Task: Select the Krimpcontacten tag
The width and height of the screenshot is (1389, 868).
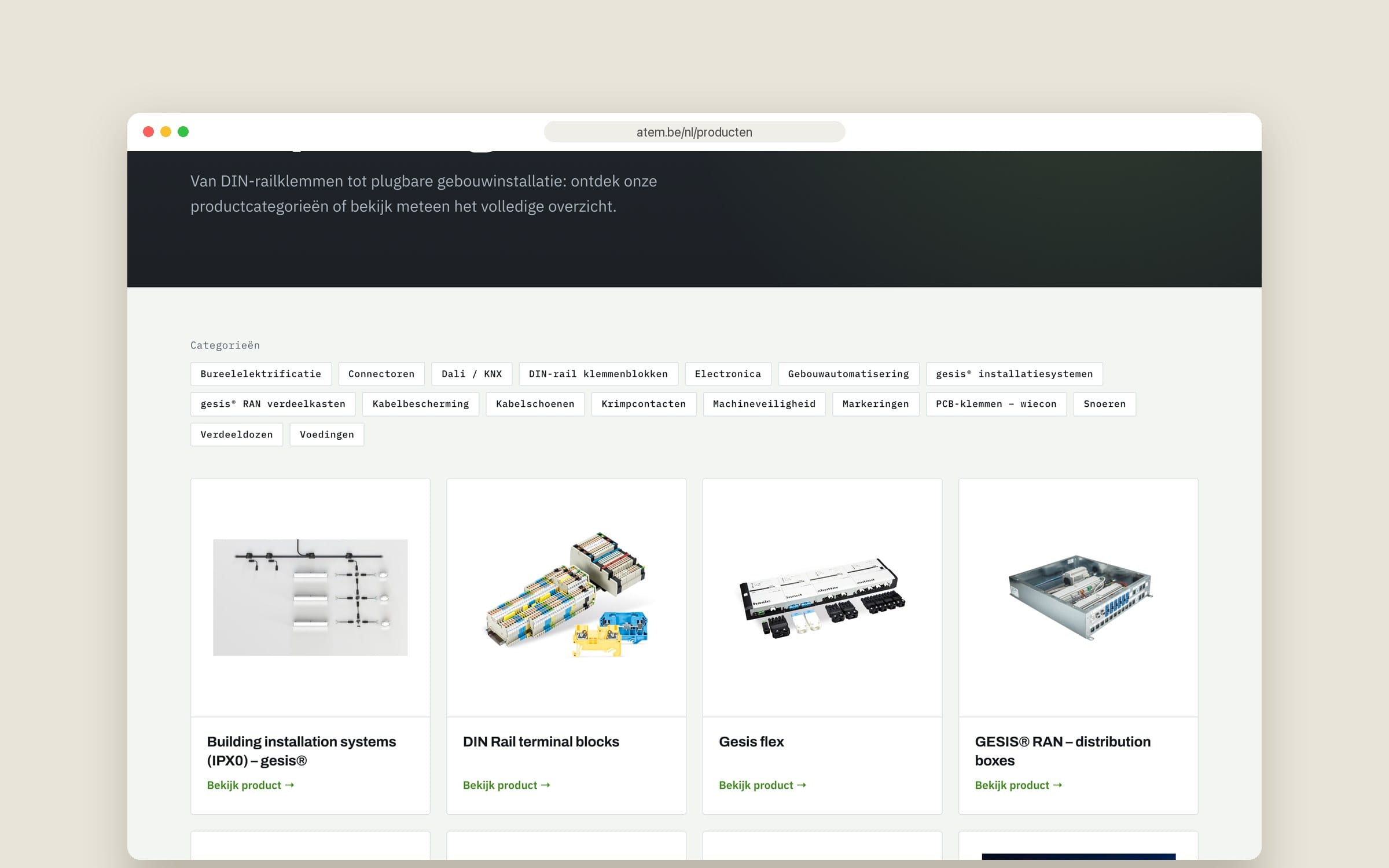Action: click(644, 404)
